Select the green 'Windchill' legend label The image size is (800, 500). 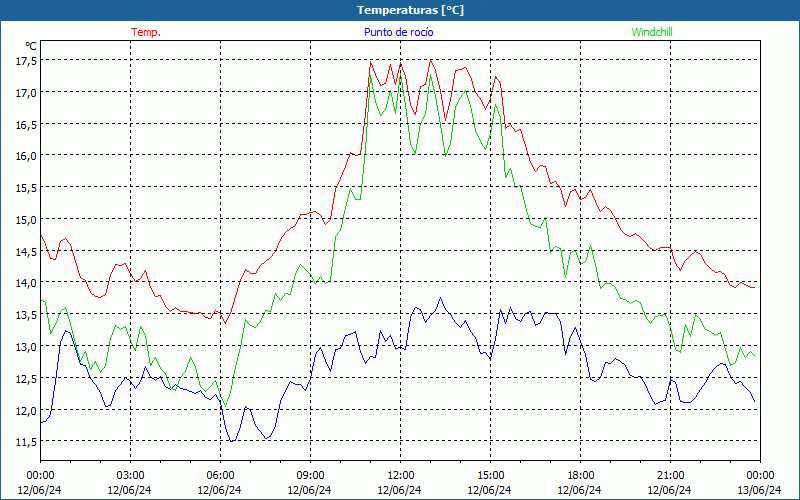[x=652, y=32]
